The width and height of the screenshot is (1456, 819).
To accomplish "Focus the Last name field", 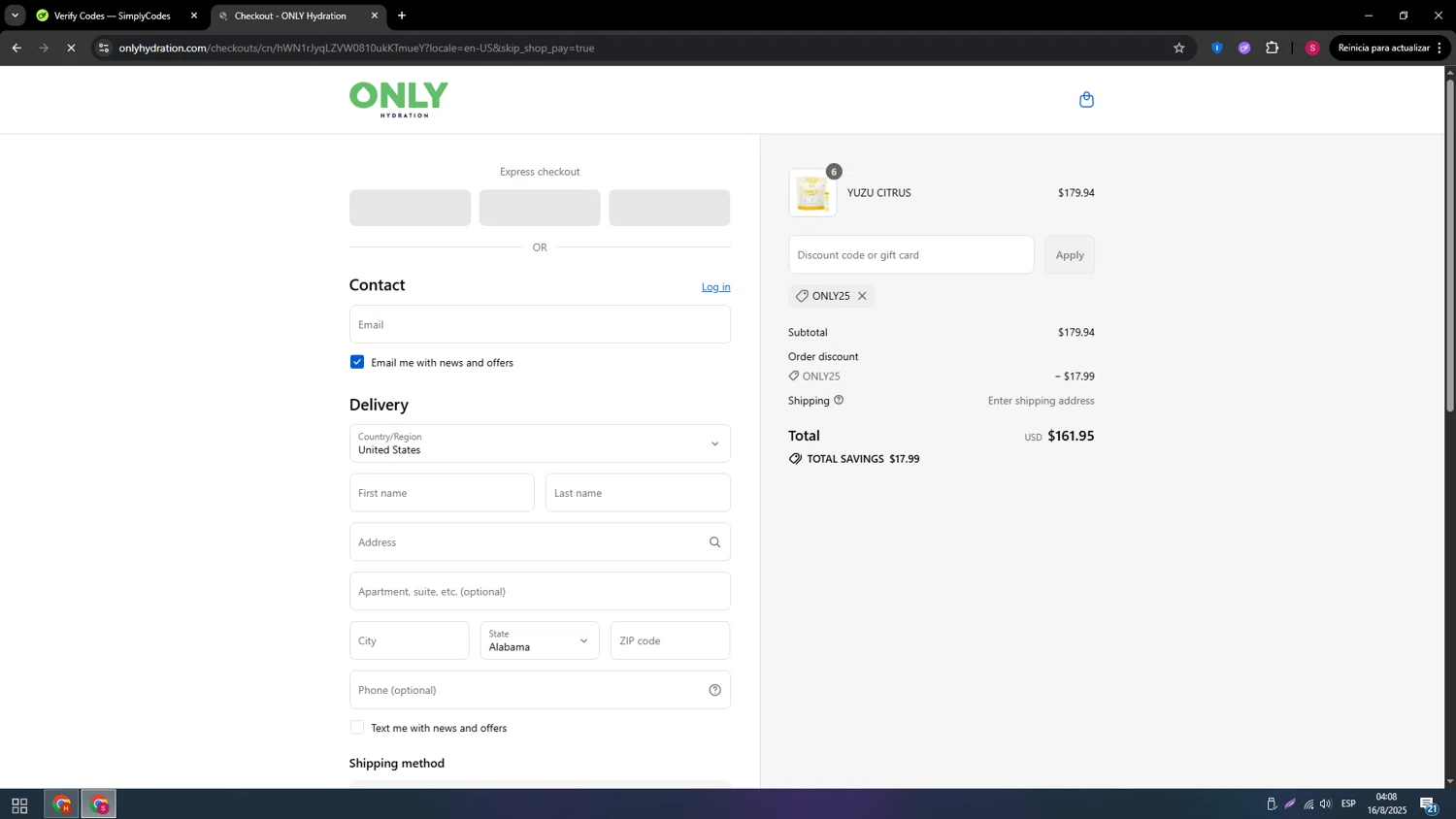I will pos(638,493).
